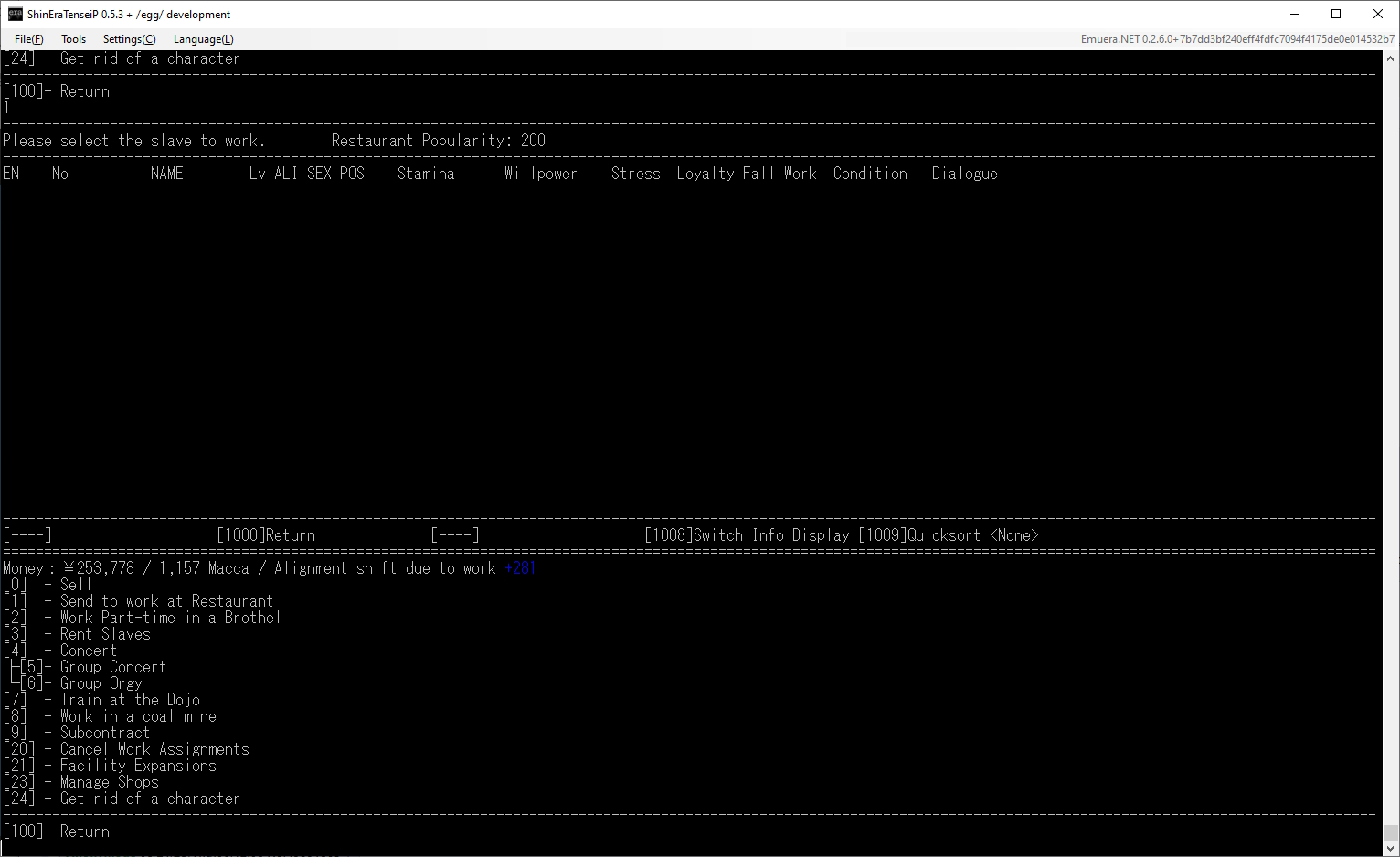Viewport: 1400px width, 857px height.
Task: Click the POS column header
Action: [352, 174]
